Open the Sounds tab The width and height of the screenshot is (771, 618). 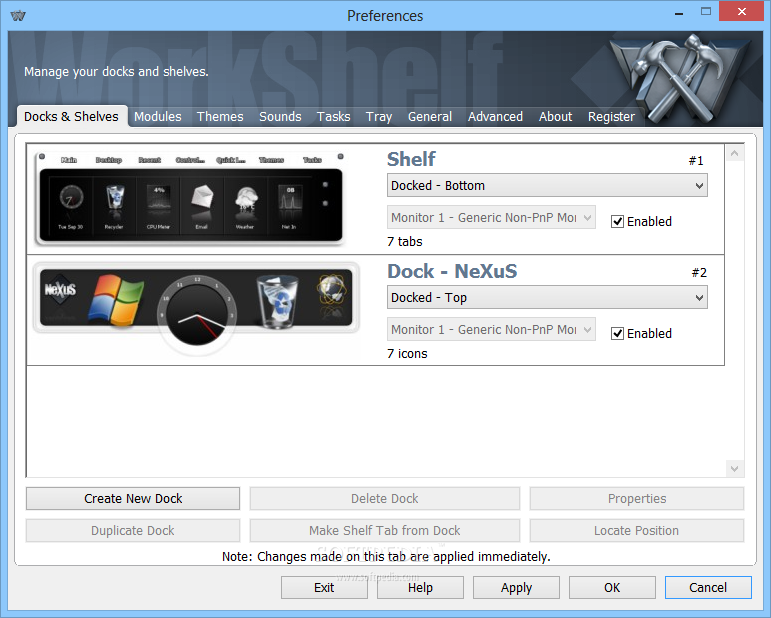tap(280, 117)
